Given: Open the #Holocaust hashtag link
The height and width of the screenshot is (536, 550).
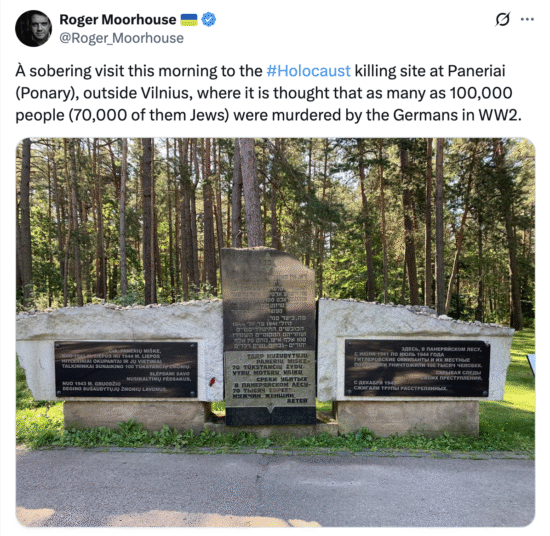Looking at the screenshot, I should (308, 71).
